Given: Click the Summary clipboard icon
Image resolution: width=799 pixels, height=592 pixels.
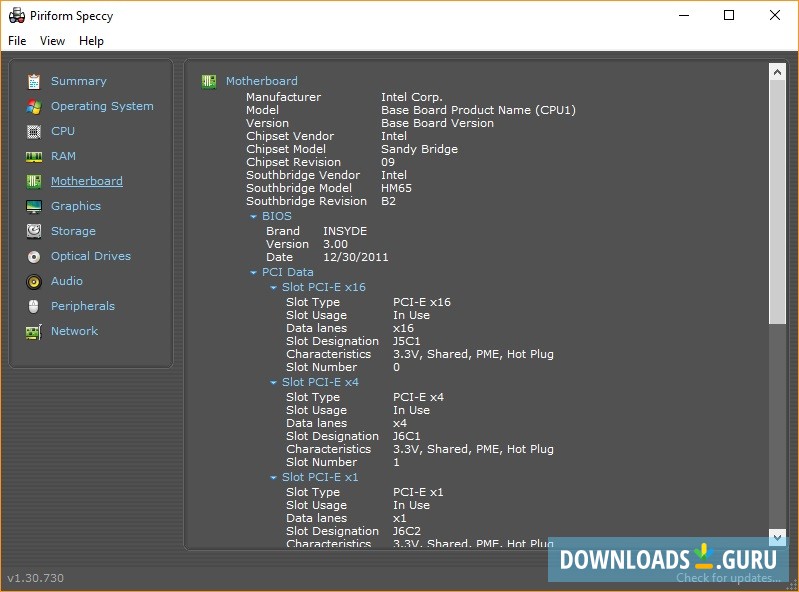Looking at the screenshot, I should pyautogui.click(x=34, y=82).
